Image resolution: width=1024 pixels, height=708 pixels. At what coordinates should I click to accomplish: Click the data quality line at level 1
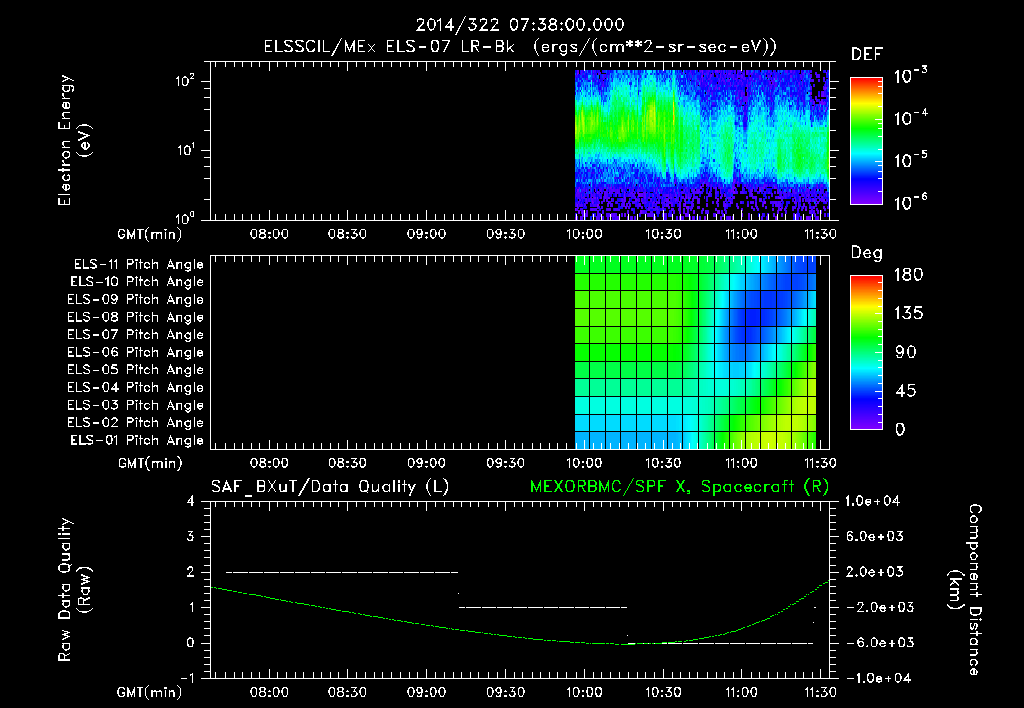coord(543,607)
